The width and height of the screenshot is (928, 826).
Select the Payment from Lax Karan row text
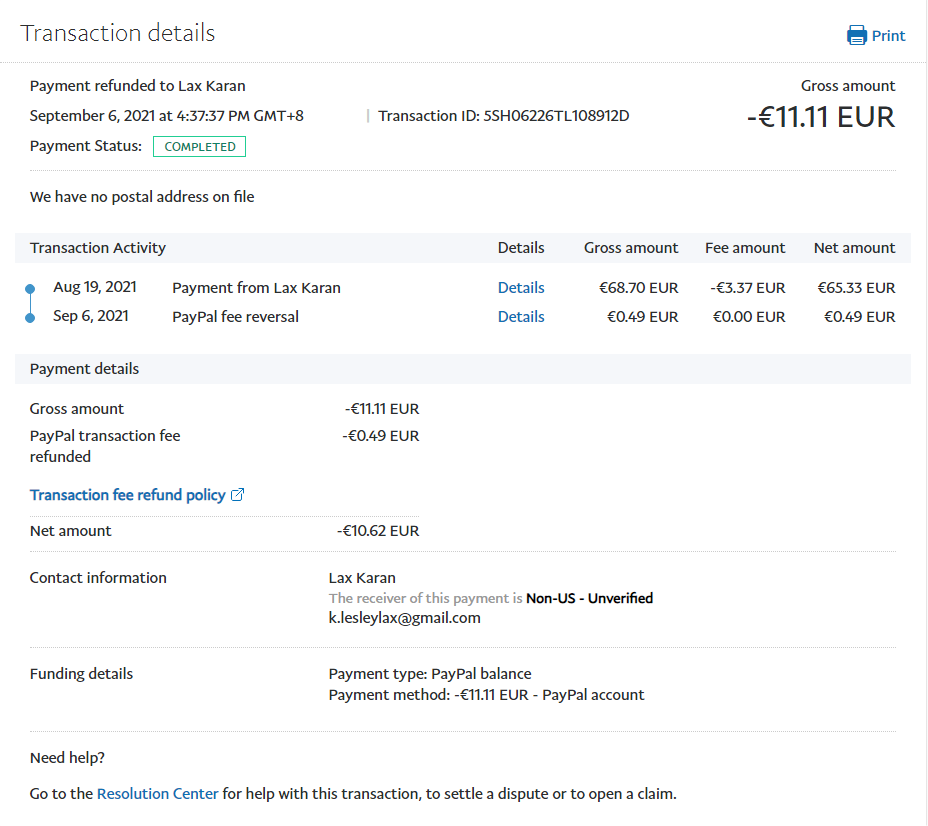click(256, 288)
